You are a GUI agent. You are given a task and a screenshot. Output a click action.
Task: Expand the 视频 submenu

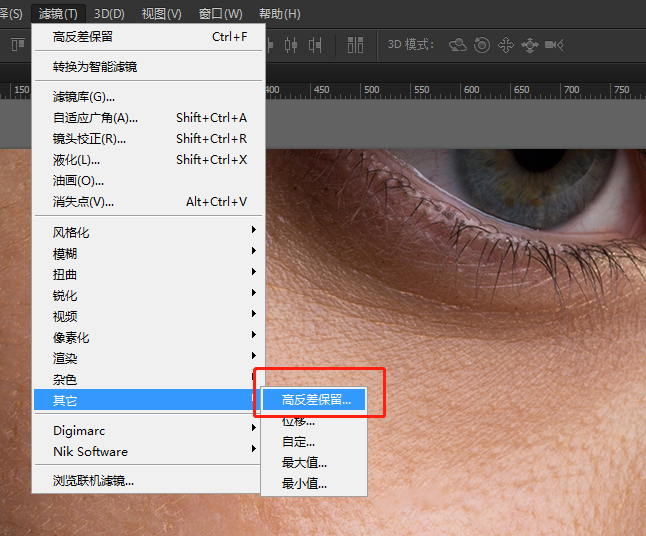pyautogui.click(x=148, y=316)
